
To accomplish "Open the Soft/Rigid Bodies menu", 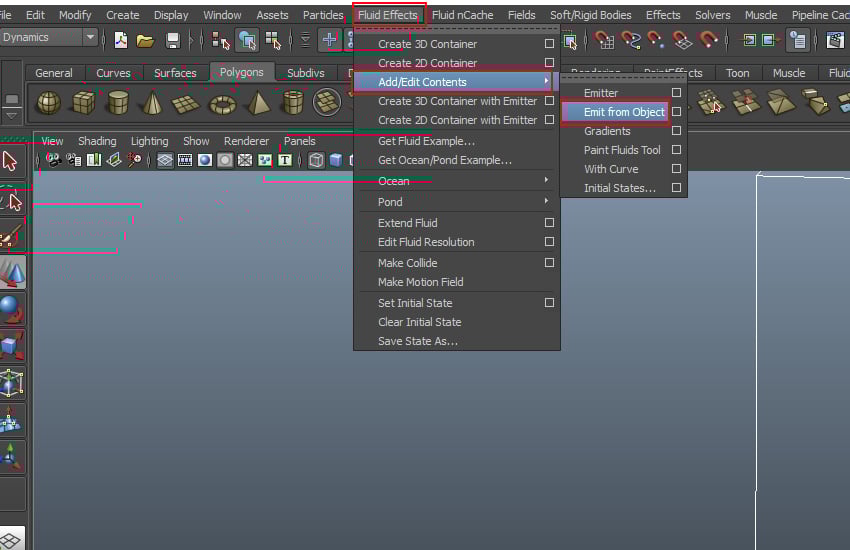I will (590, 15).
